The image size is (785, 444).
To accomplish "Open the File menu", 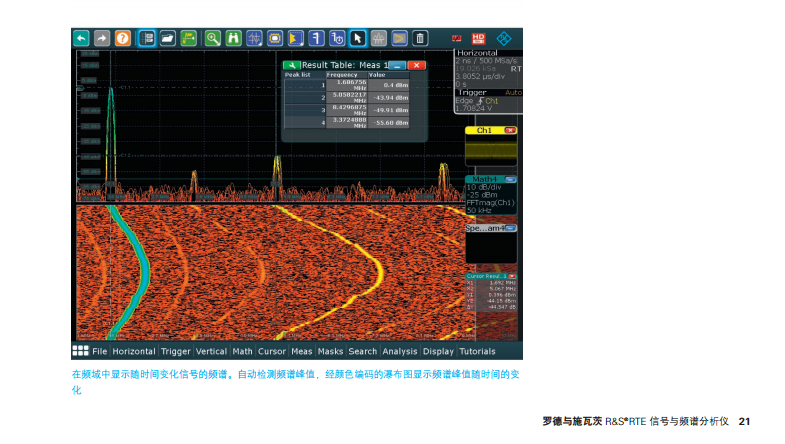I will 100,351.
